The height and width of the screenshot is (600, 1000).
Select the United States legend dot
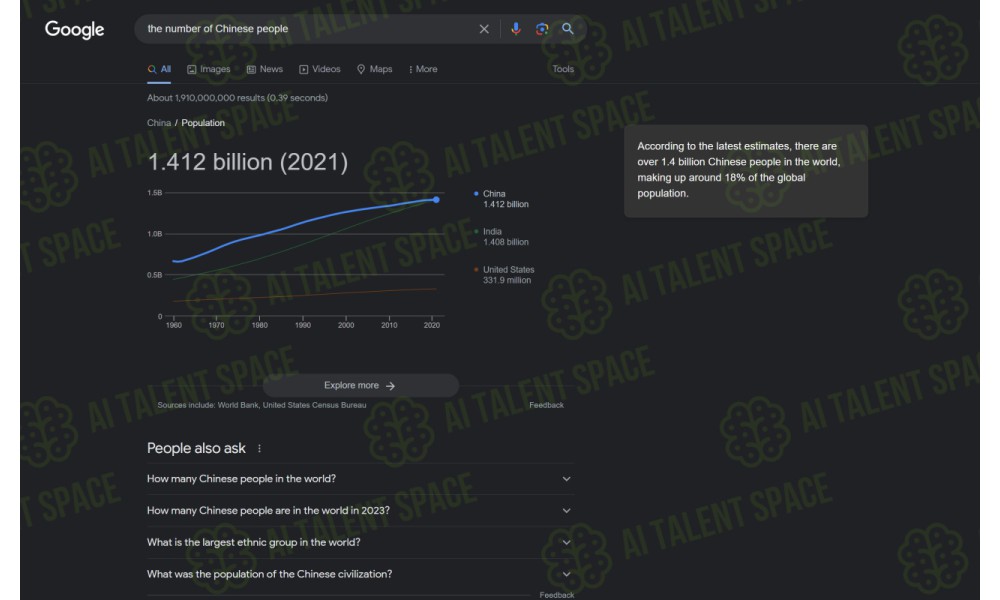point(476,270)
